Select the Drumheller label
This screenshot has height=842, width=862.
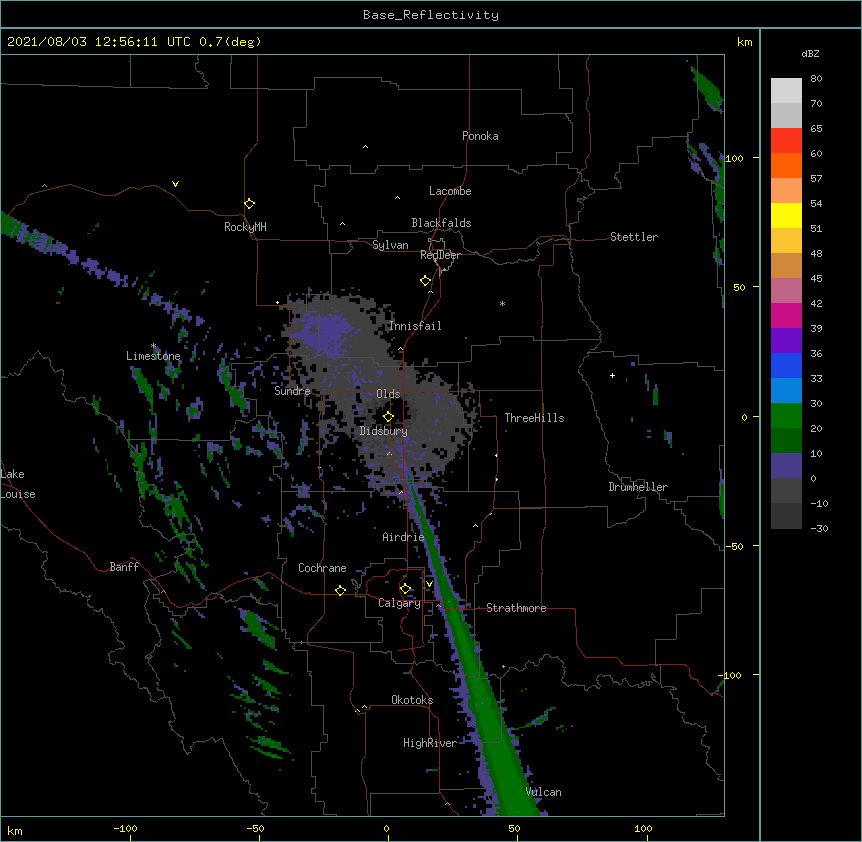(x=638, y=487)
